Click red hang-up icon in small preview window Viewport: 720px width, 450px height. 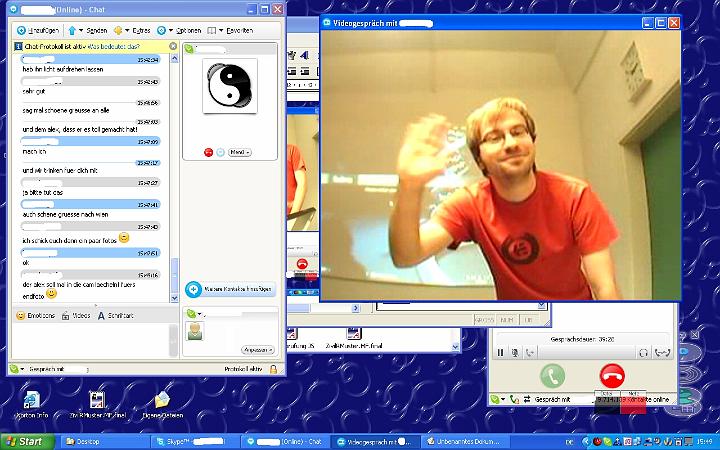[302, 264]
